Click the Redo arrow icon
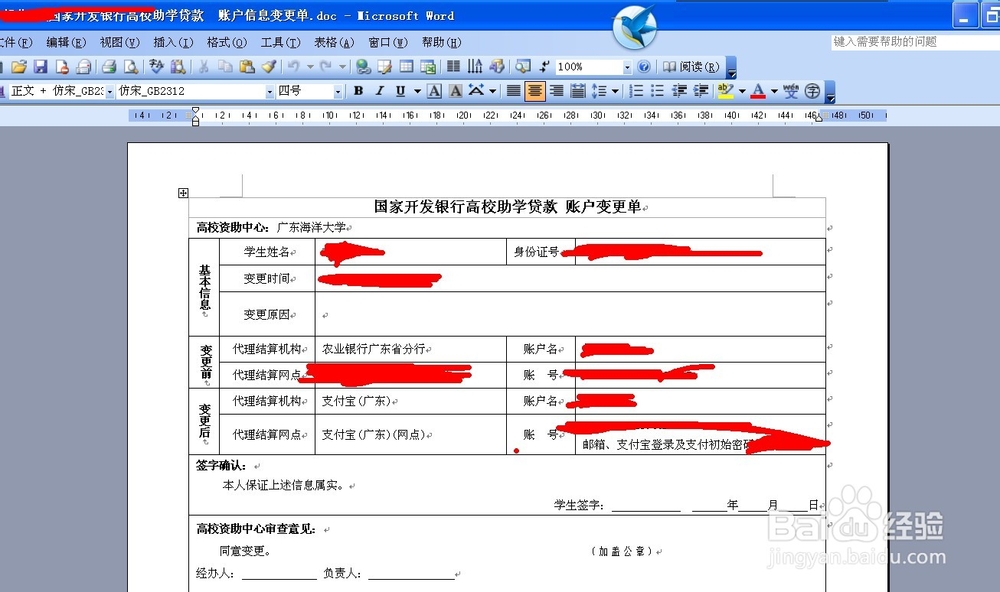Image resolution: width=1000 pixels, height=592 pixels. [x=326, y=66]
